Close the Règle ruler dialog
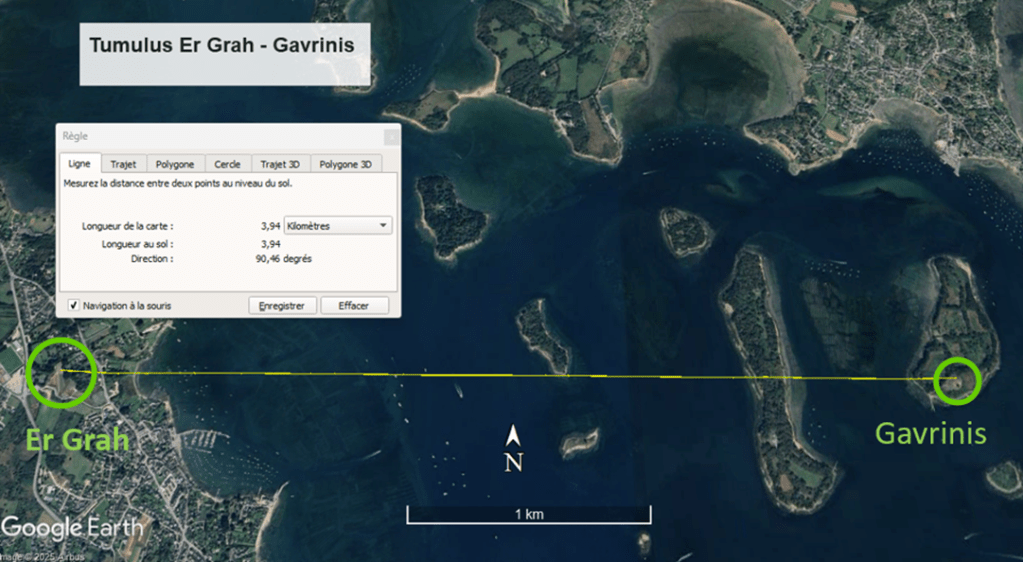Screen dimensions: 1023x562 [x=390, y=135]
